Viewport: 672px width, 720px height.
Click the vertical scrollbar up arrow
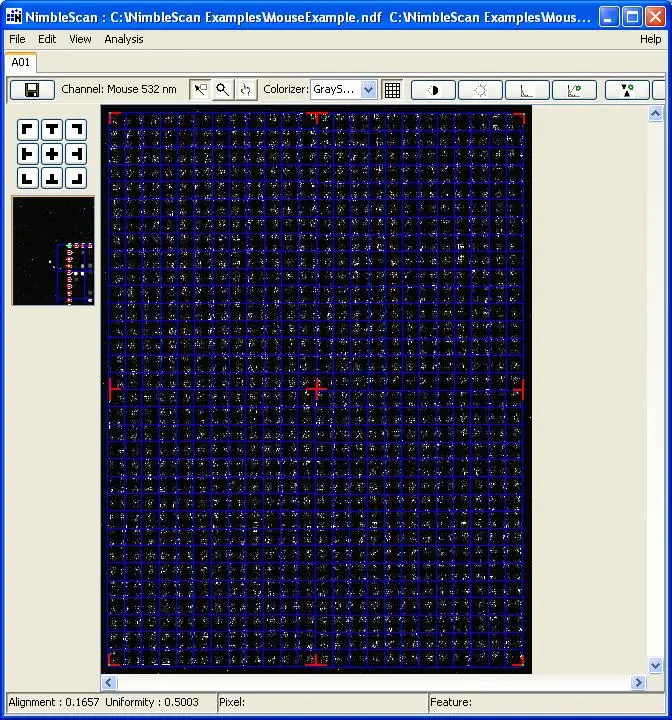click(x=655, y=113)
